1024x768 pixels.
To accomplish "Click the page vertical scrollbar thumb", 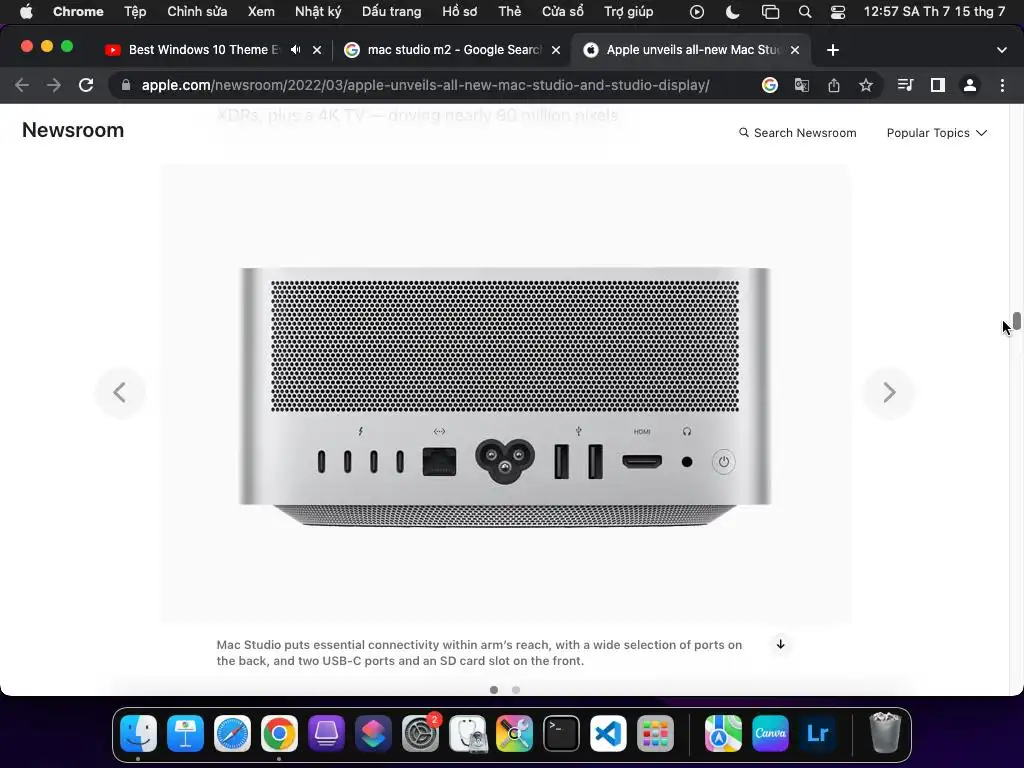I will pos(1017,321).
